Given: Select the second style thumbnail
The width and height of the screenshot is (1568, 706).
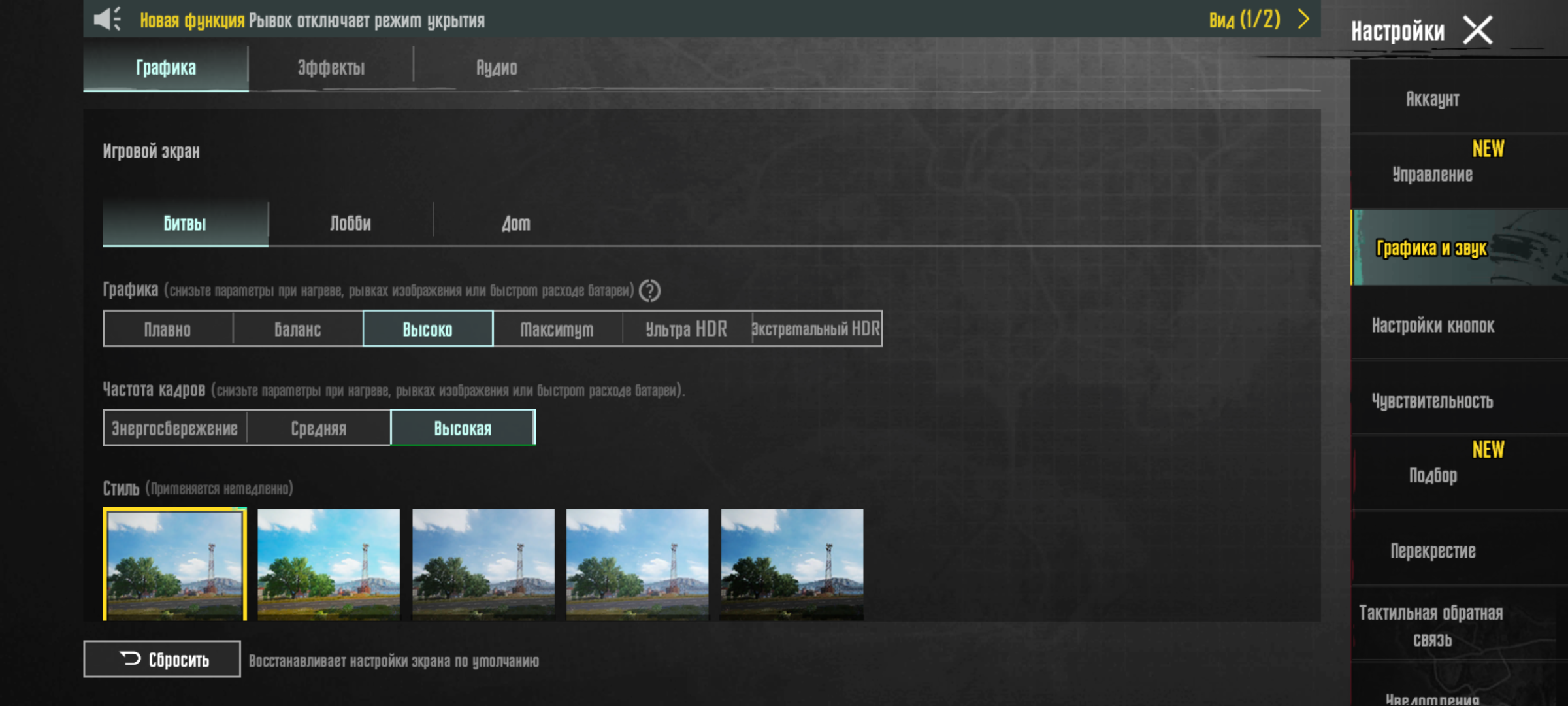Looking at the screenshot, I should (329, 563).
